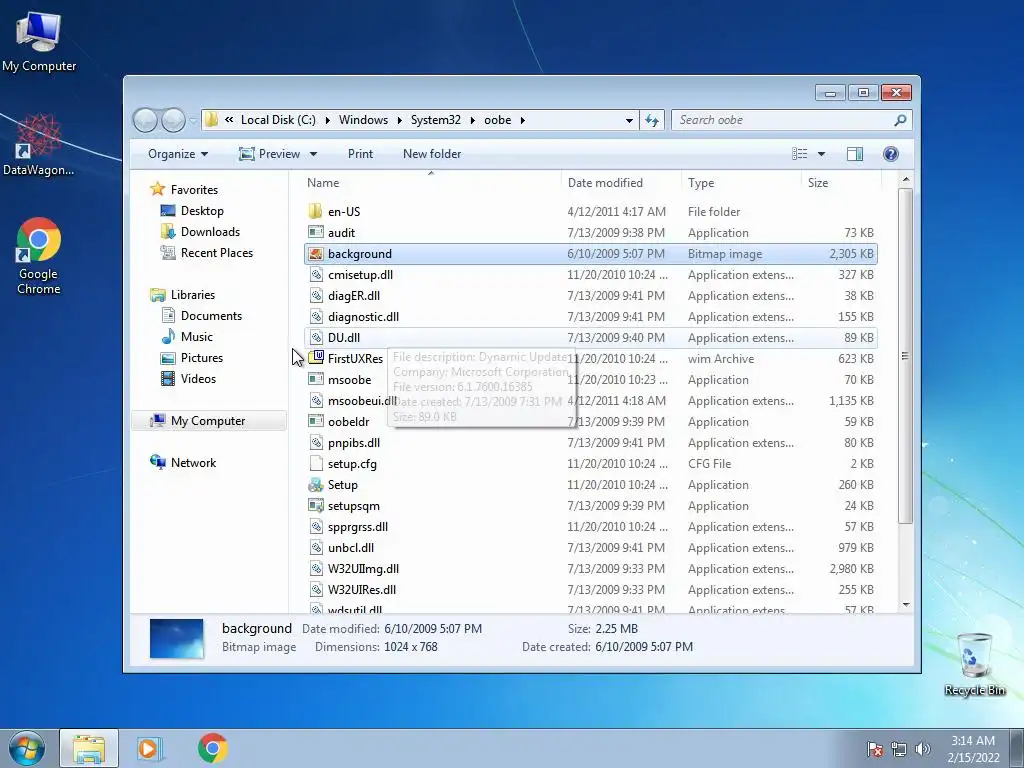The image size is (1024, 768).
Task: Click Print in the toolbar
Action: coord(360,154)
